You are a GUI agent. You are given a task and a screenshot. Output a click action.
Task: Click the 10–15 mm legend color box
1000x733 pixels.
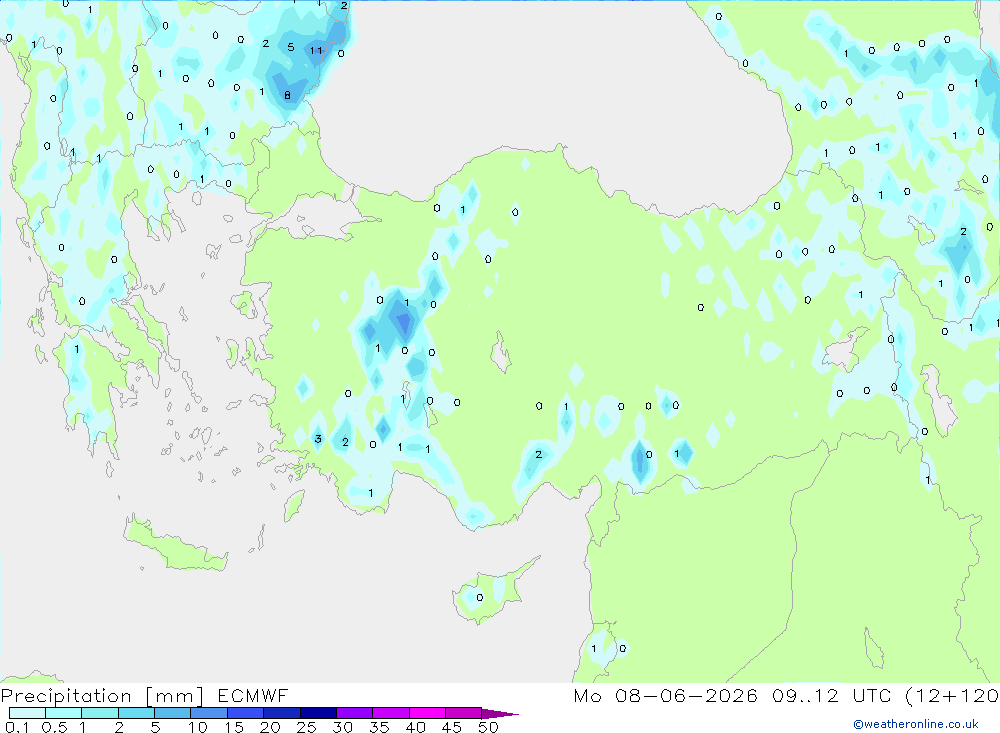click(209, 713)
